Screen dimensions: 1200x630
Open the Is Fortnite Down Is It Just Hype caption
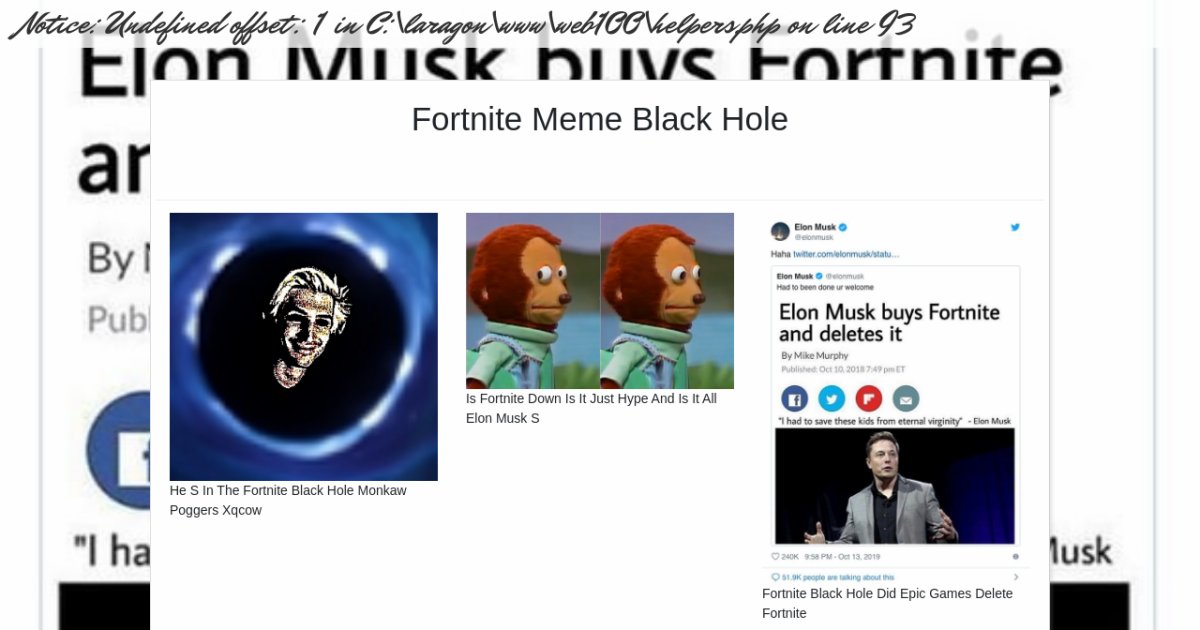(591, 408)
